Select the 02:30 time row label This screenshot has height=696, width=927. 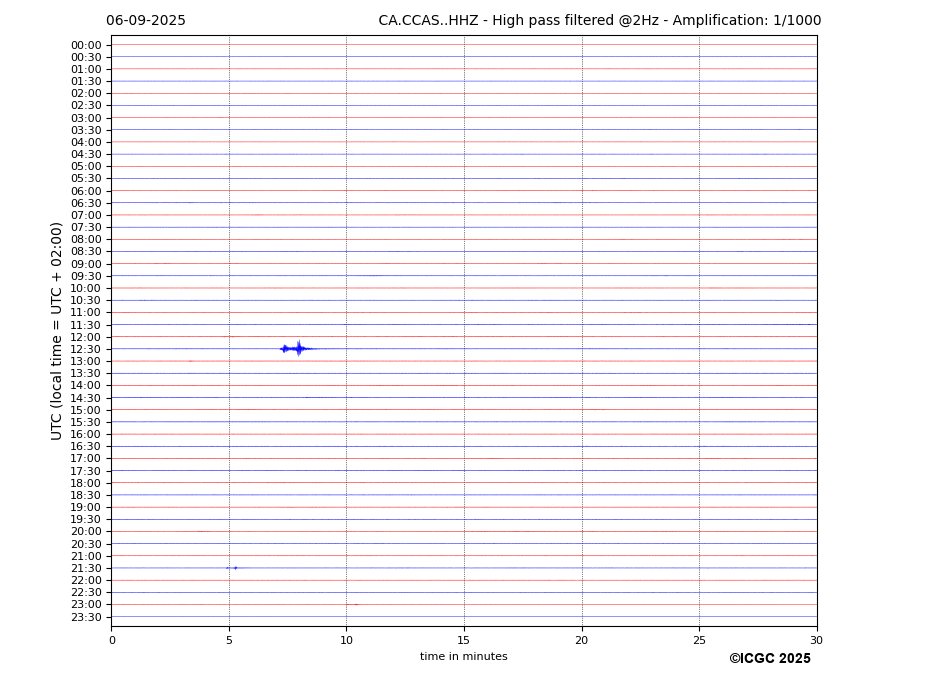tap(86, 106)
